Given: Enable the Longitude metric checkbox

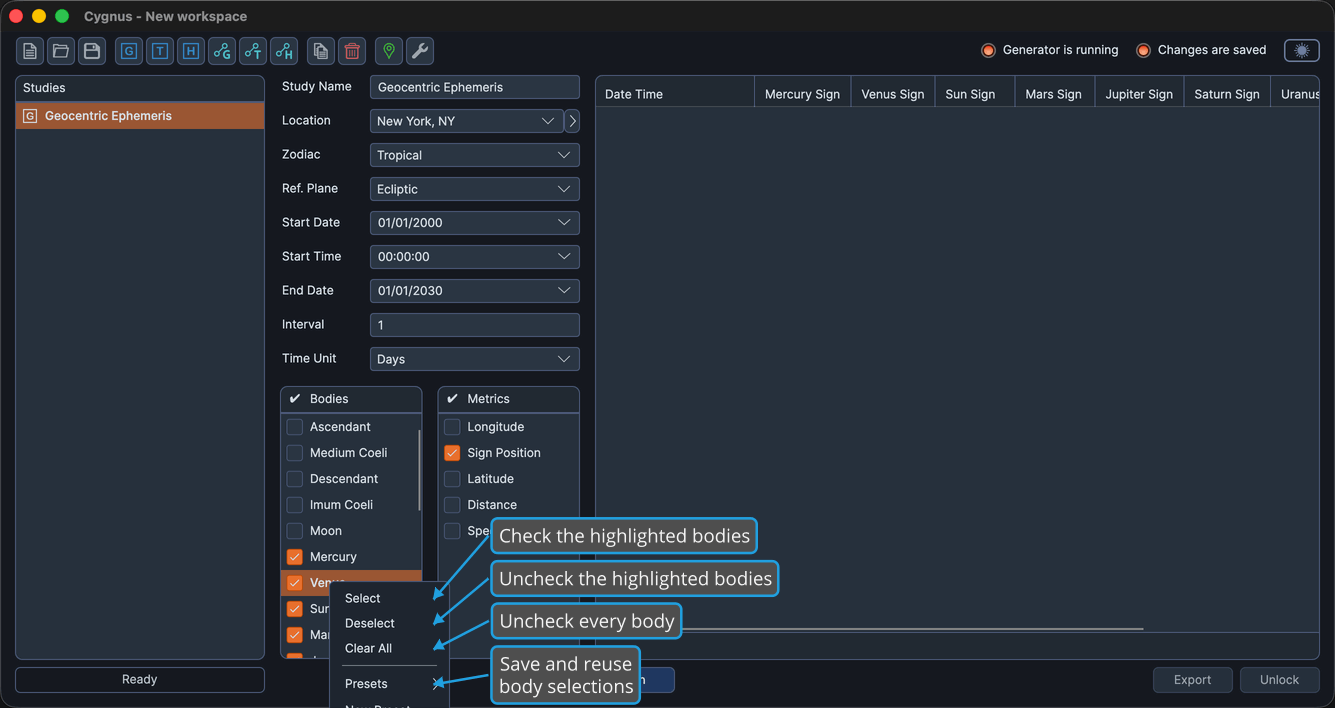Looking at the screenshot, I should pos(452,427).
